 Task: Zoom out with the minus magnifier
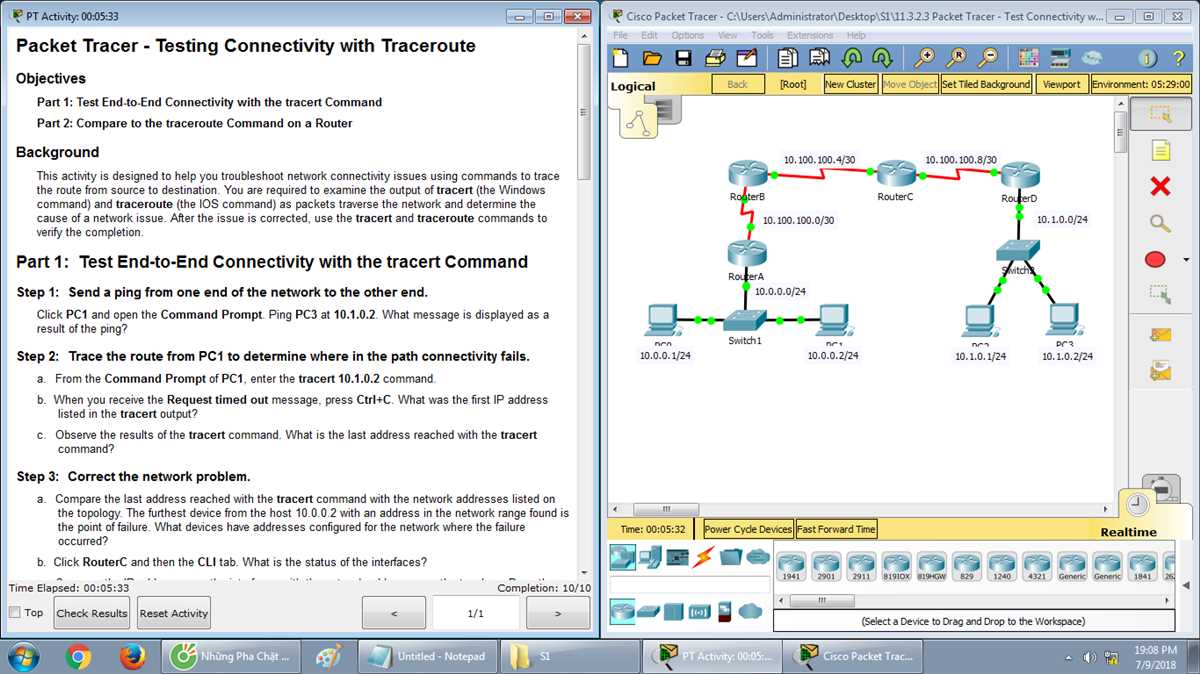click(988, 58)
